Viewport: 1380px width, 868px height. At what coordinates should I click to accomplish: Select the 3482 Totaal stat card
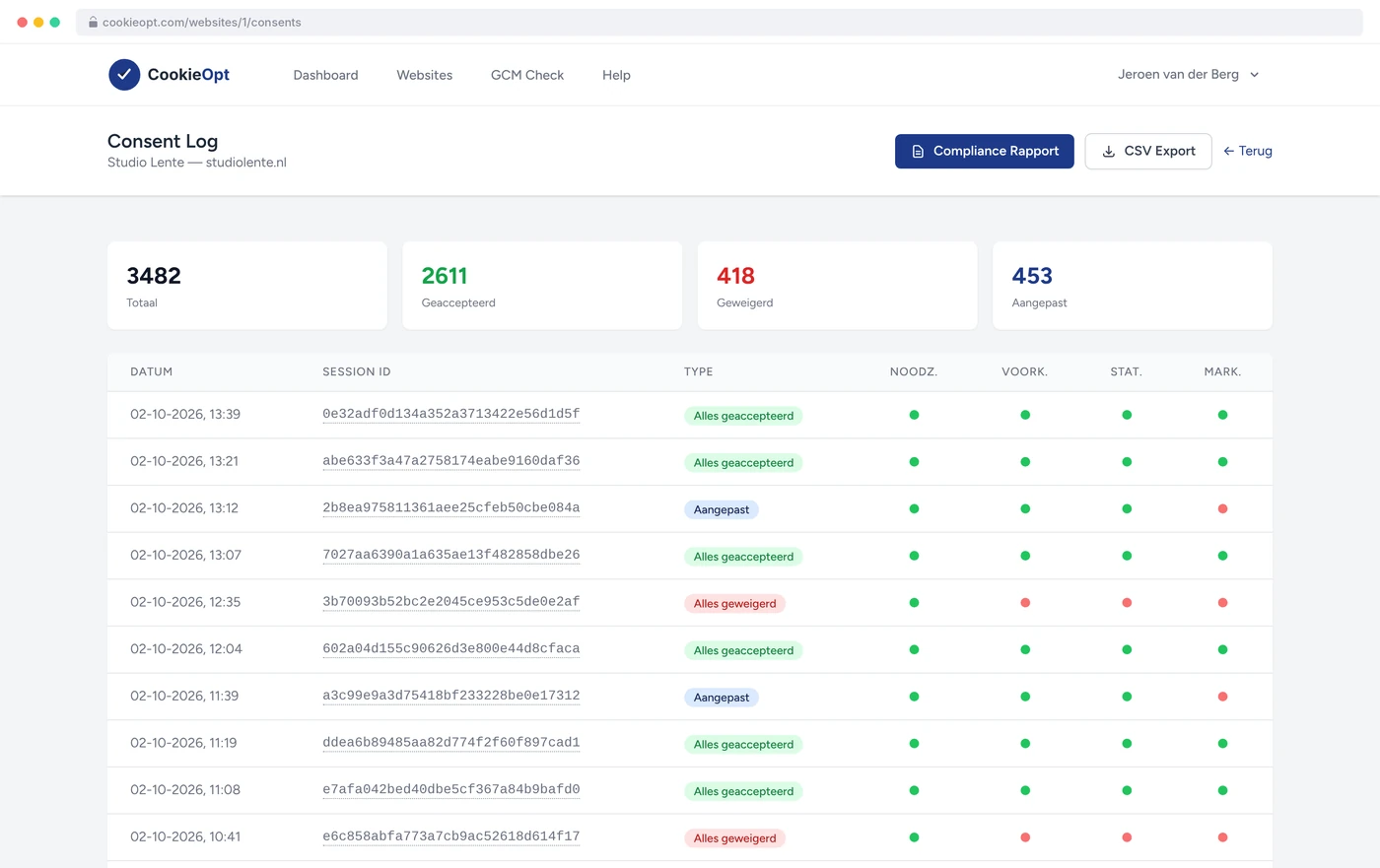click(247, 286)
